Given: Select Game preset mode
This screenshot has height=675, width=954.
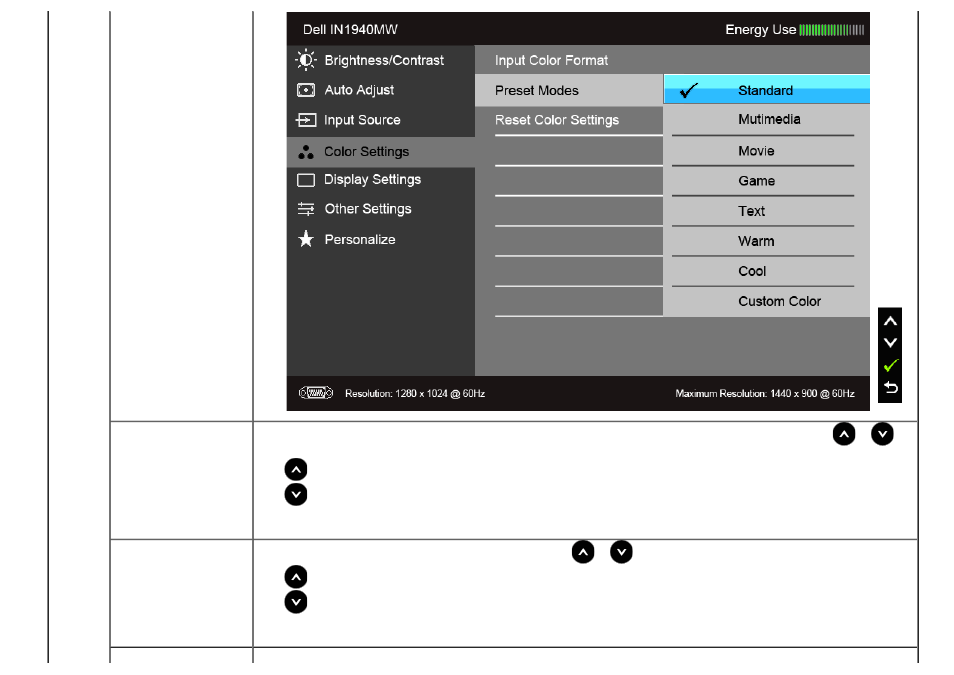Looking at the screenshot, I should [767, 181].
